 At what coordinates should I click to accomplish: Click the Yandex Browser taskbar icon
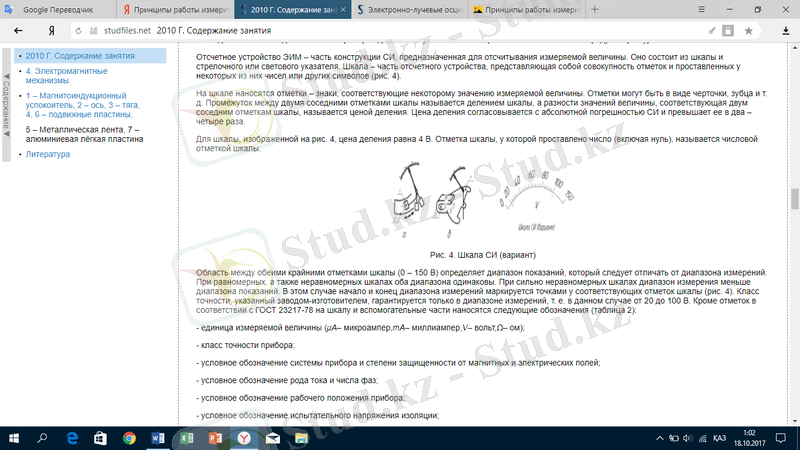coord(244,438)
